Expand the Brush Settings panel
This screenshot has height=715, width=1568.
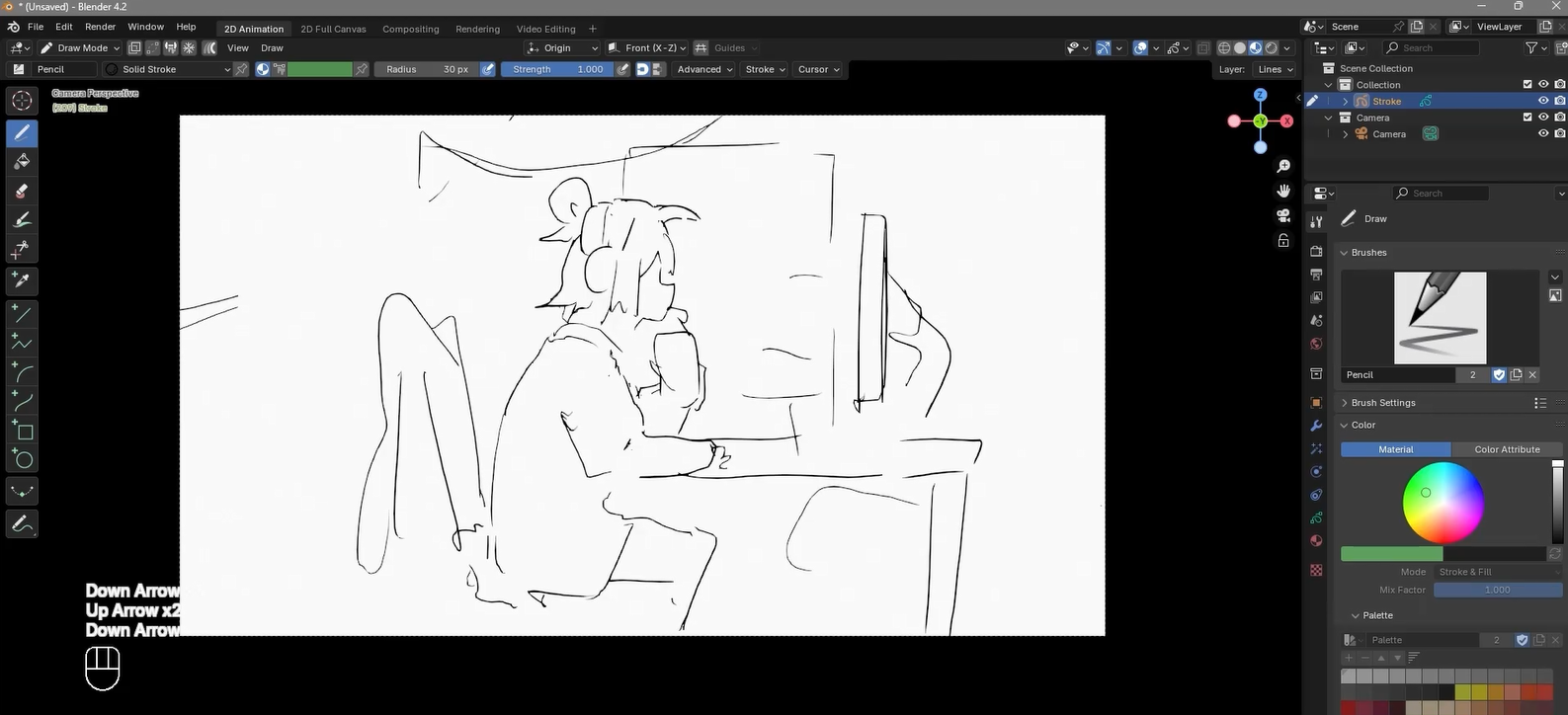[x=1382, y=403]
